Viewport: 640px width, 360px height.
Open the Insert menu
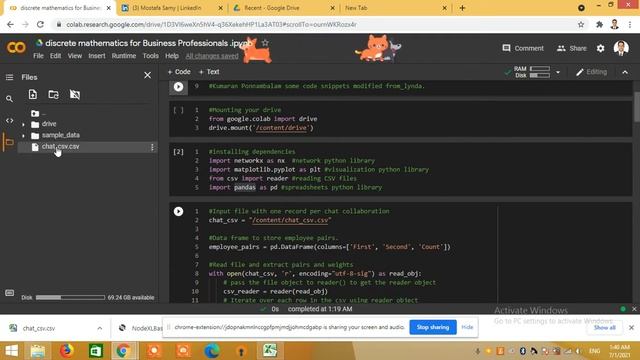click(97, 56)
